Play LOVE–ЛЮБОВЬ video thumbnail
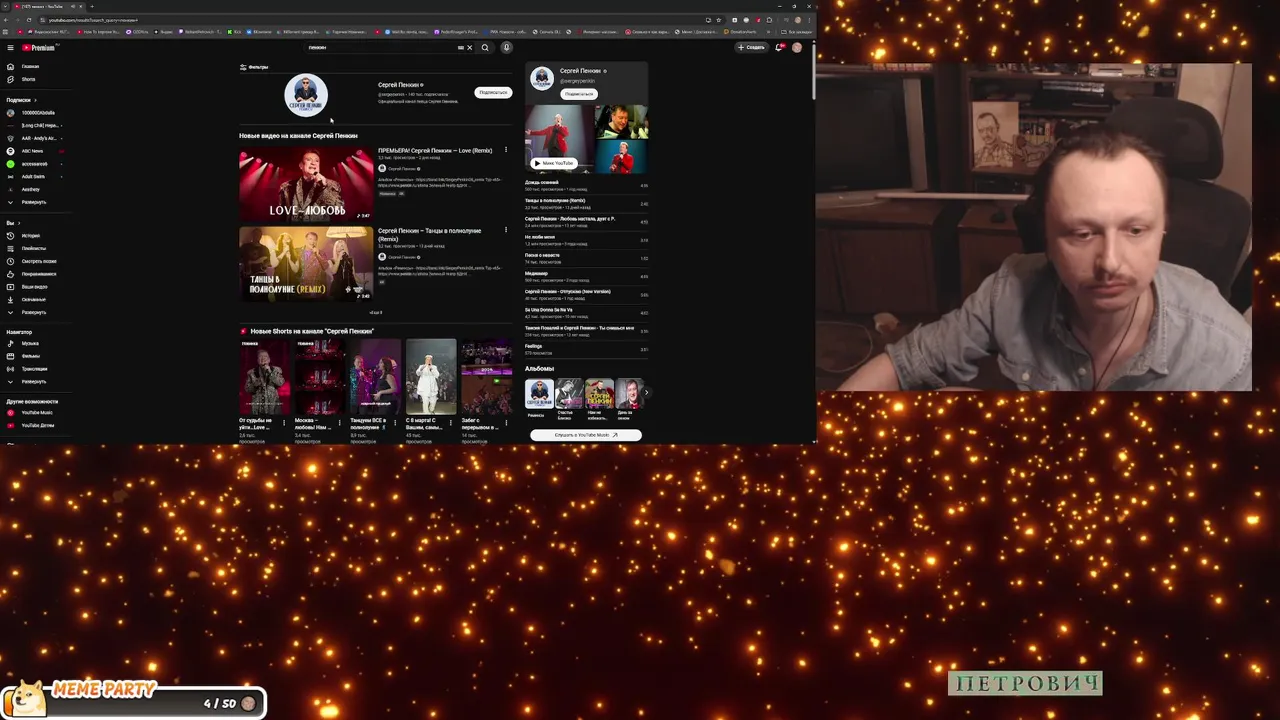The width and height of the screenshot is (1280, 720). (x=306, y=183)
